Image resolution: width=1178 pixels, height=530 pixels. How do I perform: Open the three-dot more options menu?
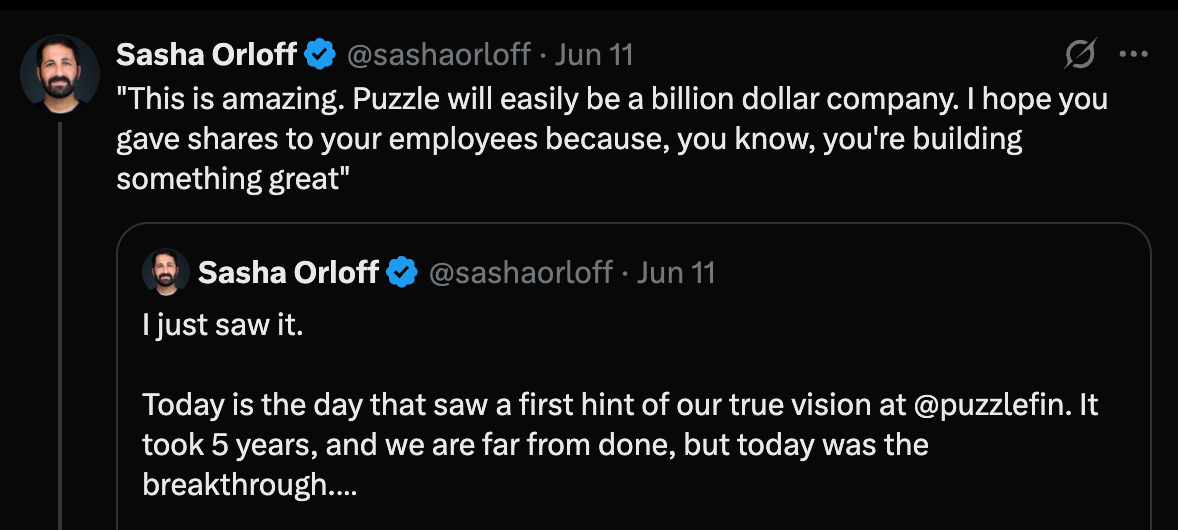click(x=1133, y=54)
